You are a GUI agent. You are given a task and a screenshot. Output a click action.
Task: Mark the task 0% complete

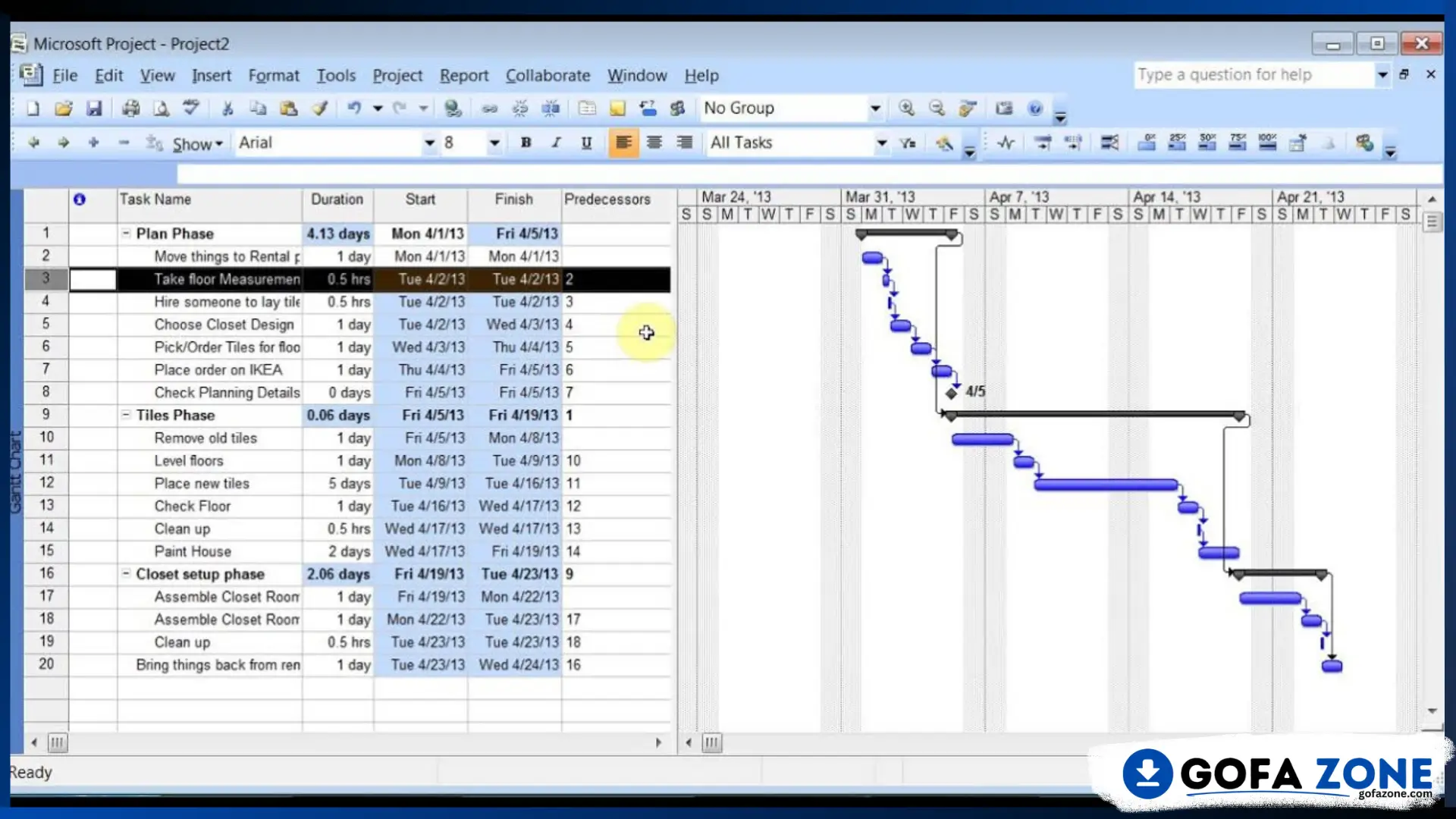tap(1147, 143)
